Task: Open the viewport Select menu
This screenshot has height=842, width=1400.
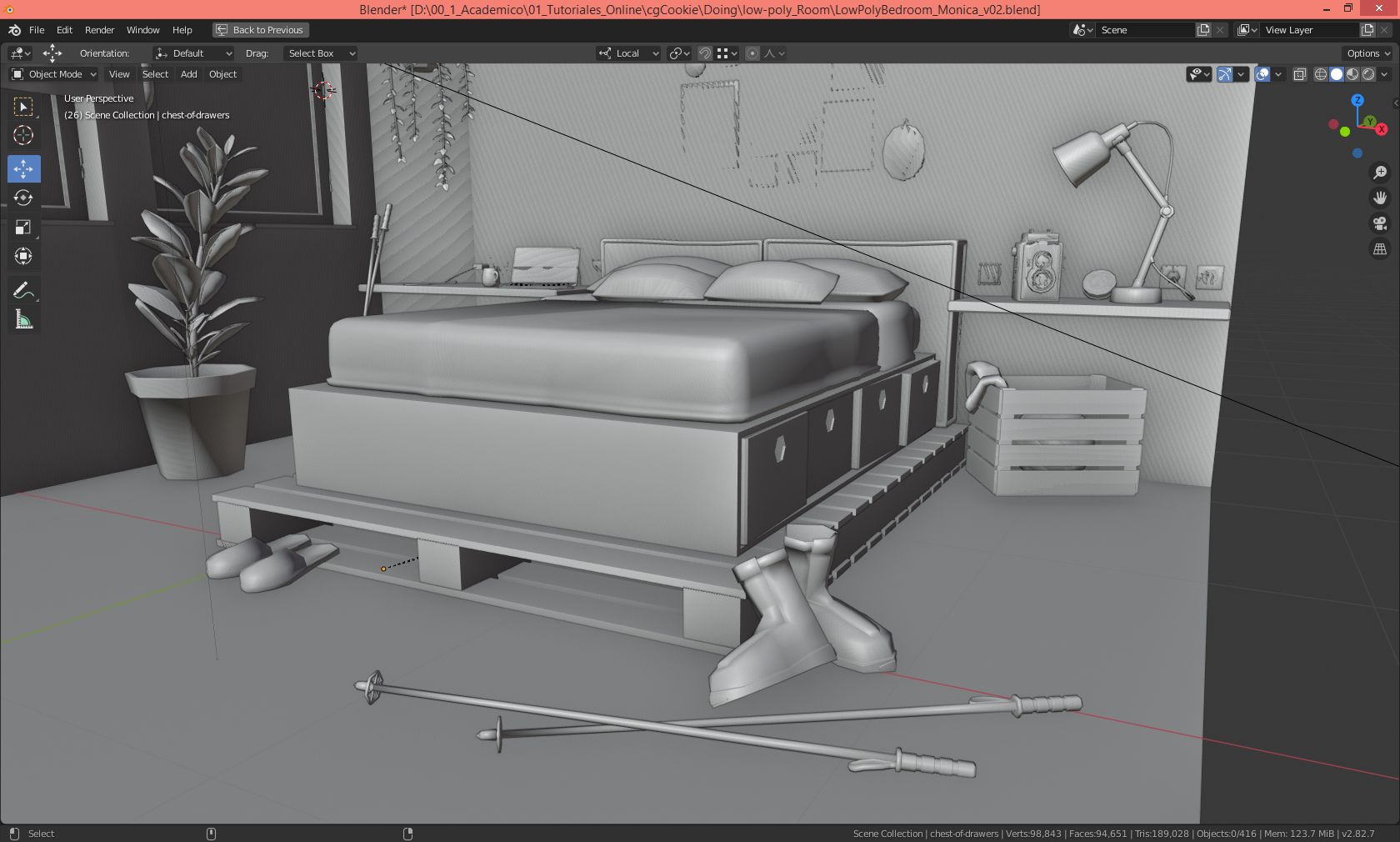Action: coord(155,74)
